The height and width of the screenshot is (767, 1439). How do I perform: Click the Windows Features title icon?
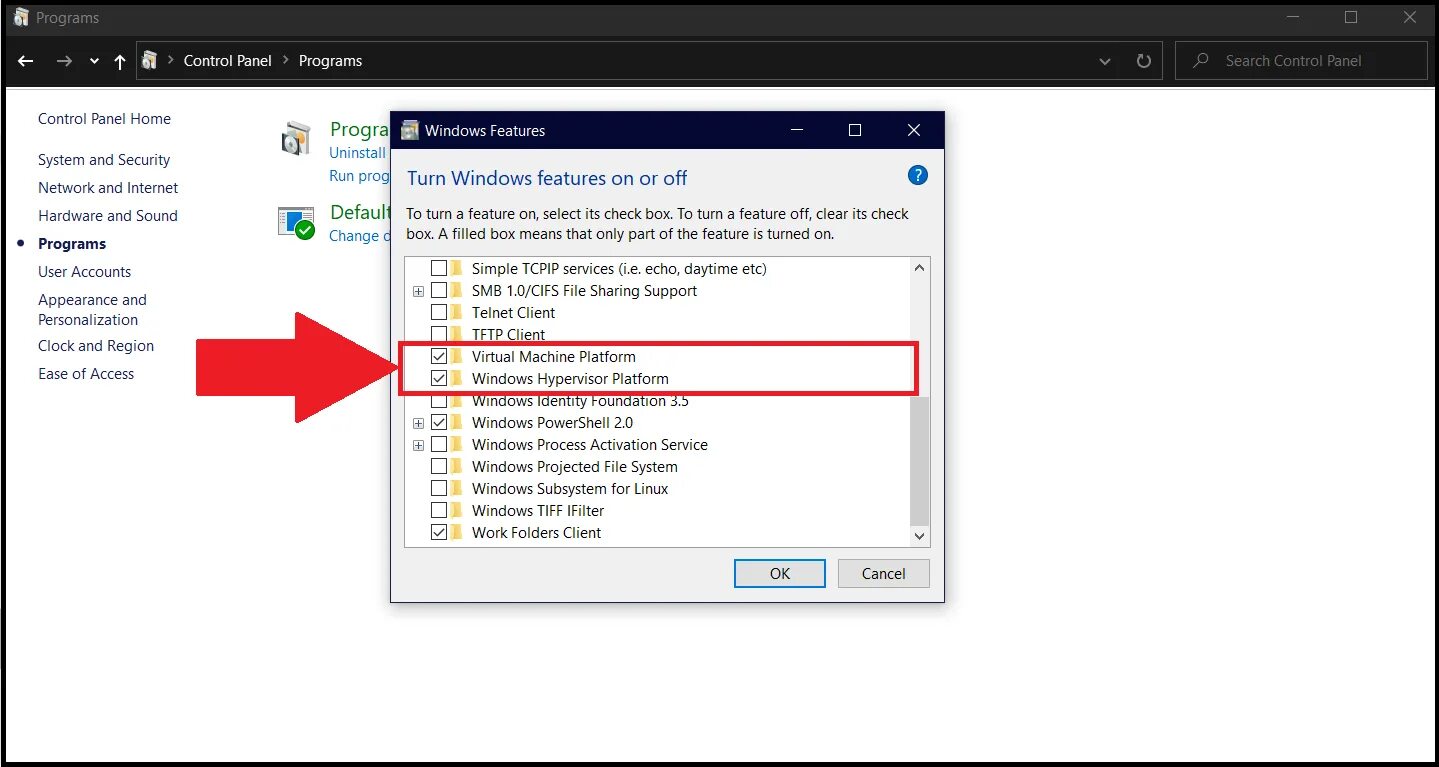pyautogui.click(x=410, y=130)
